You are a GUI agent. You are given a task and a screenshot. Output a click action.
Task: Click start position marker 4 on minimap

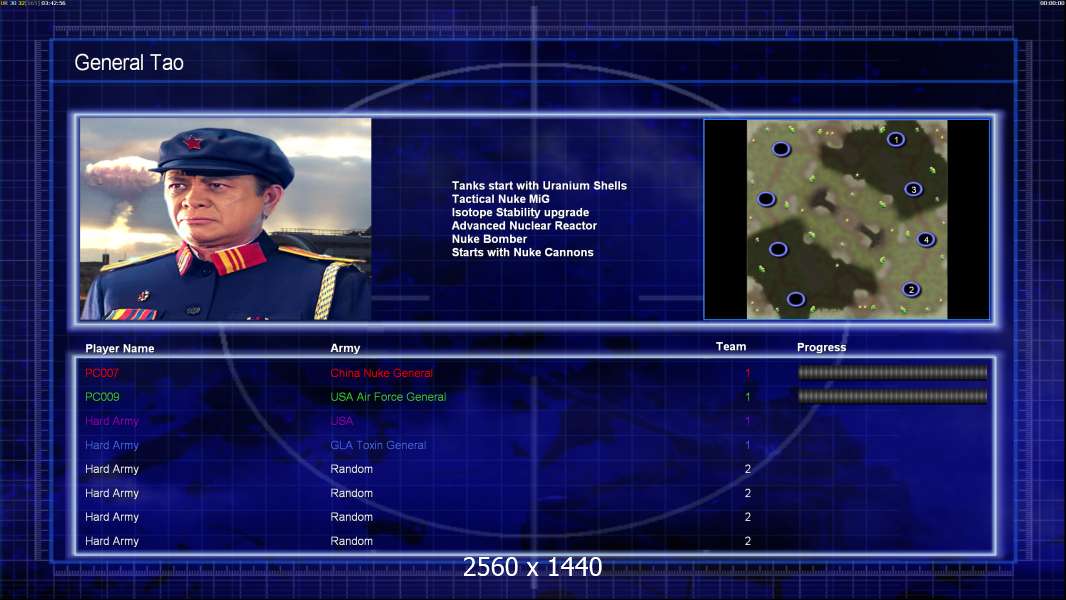point(926,239)
